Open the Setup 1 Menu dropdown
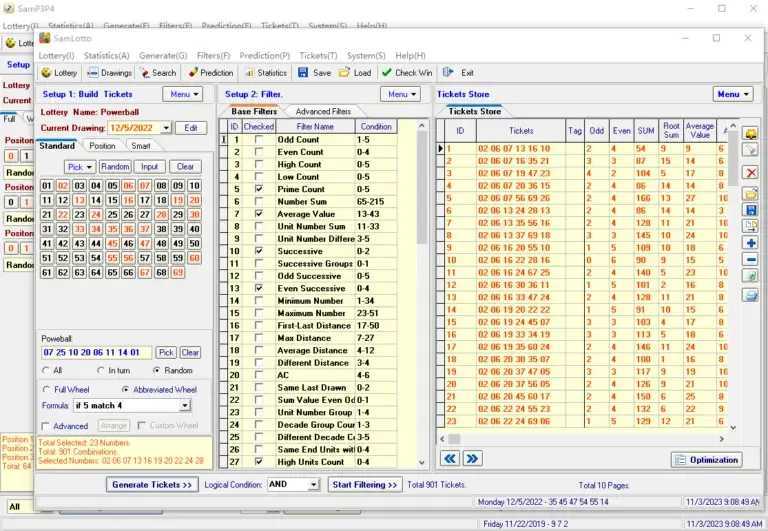Viewport: 768px width, 531px height. pos(183,94)
